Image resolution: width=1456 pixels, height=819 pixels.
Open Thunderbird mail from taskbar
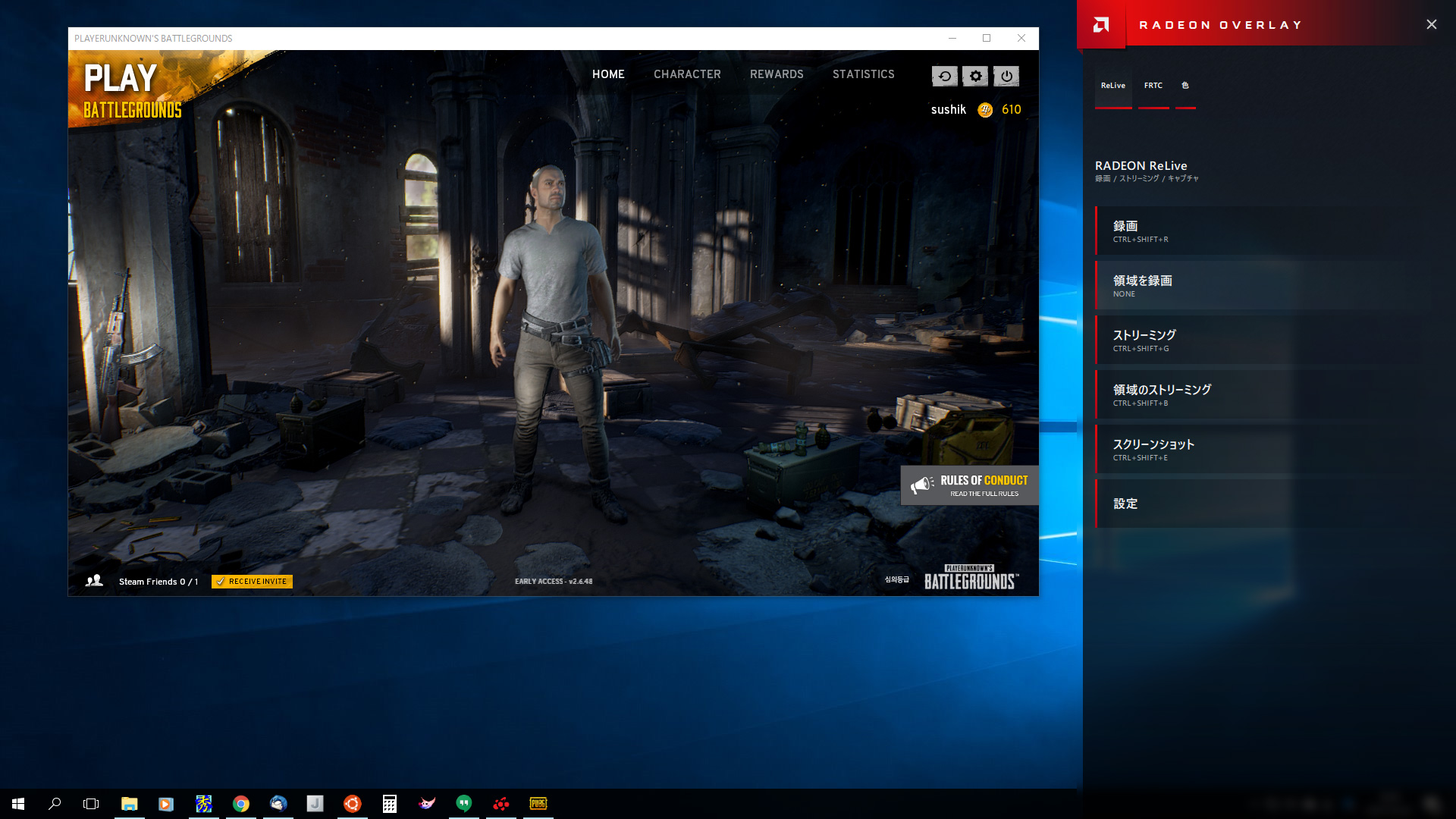coord(278,804)
